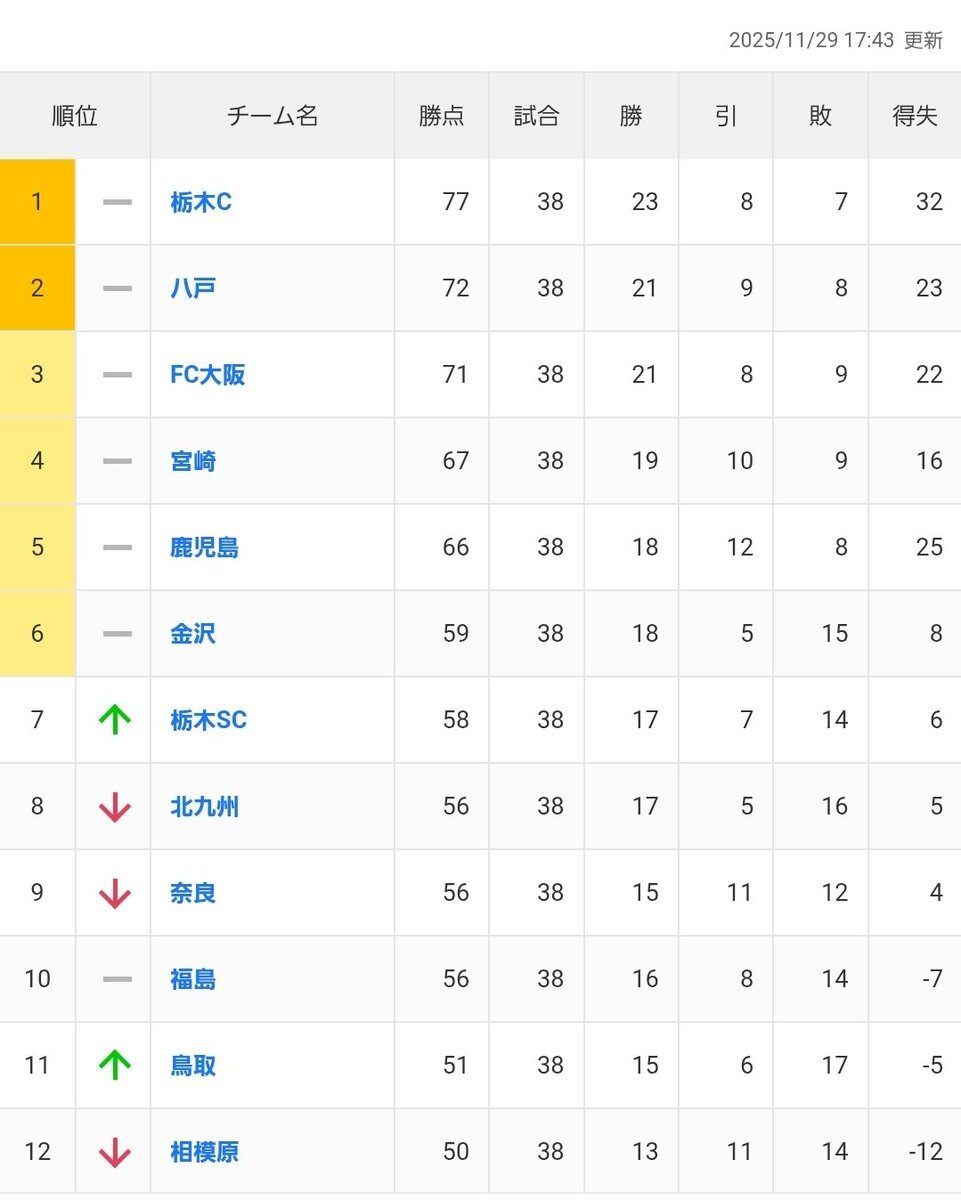Click the green up arrow beside 鳥取

(x=115, y=1065)
